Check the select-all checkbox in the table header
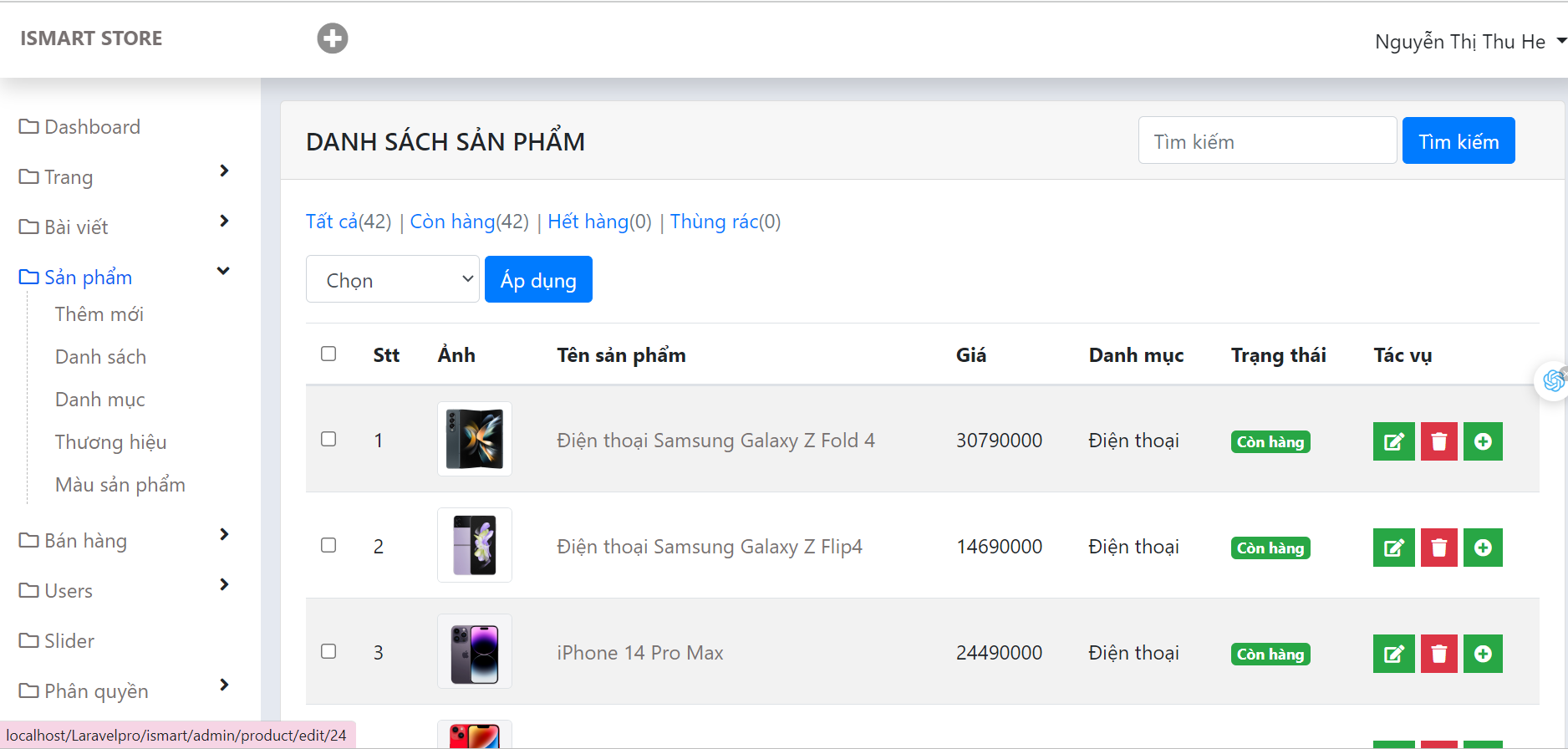Image resolution: width=1568 pixels, height=749 pixels. click(x=328, y=354)
